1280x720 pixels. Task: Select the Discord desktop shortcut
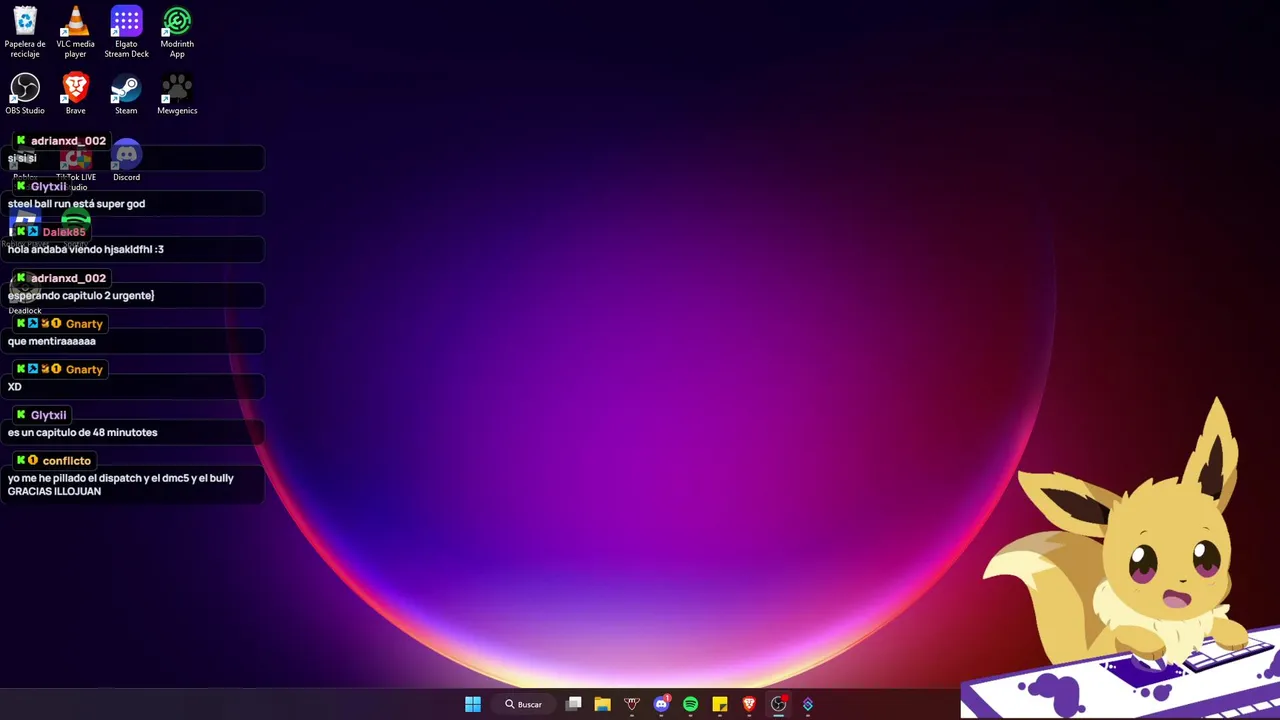pos(126,161)
